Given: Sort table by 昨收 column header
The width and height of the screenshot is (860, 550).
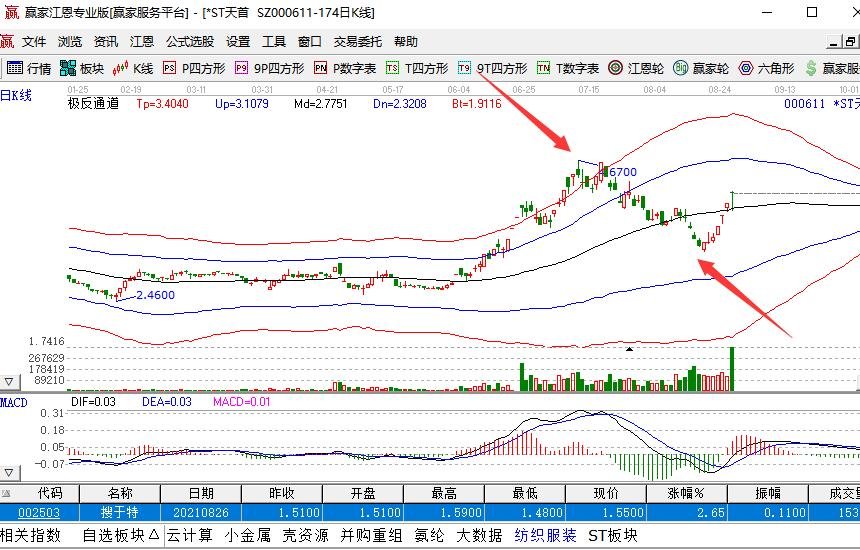Looking at the screenshot, I should point(282,494).
